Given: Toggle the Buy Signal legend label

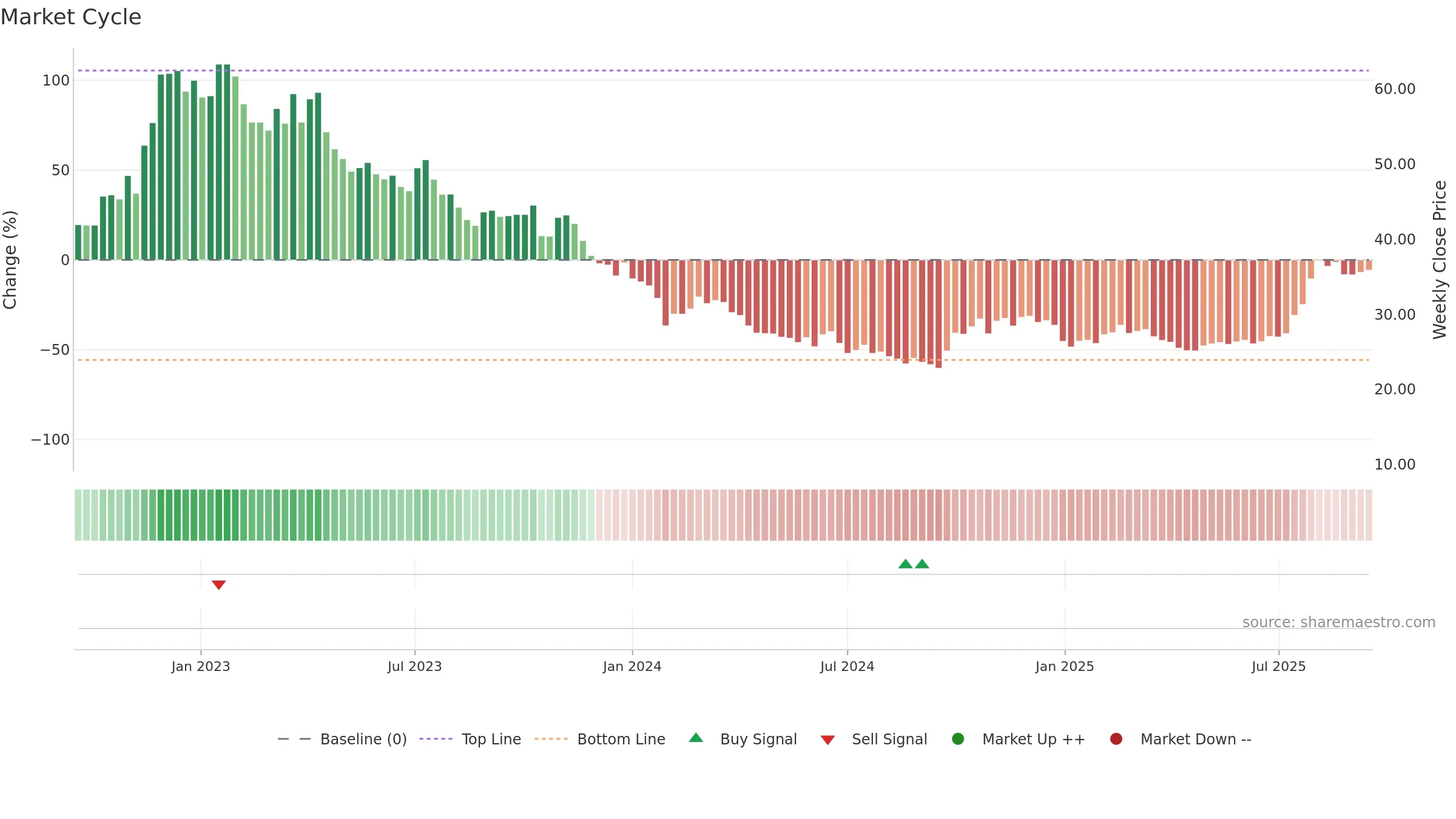Looking at the screenshot, I should 758,739.
